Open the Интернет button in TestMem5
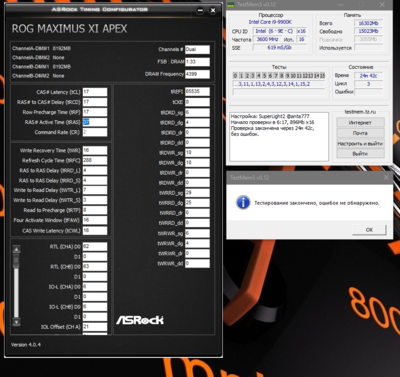Viewport: 400px width, 377px height. (x=360, y=123)
